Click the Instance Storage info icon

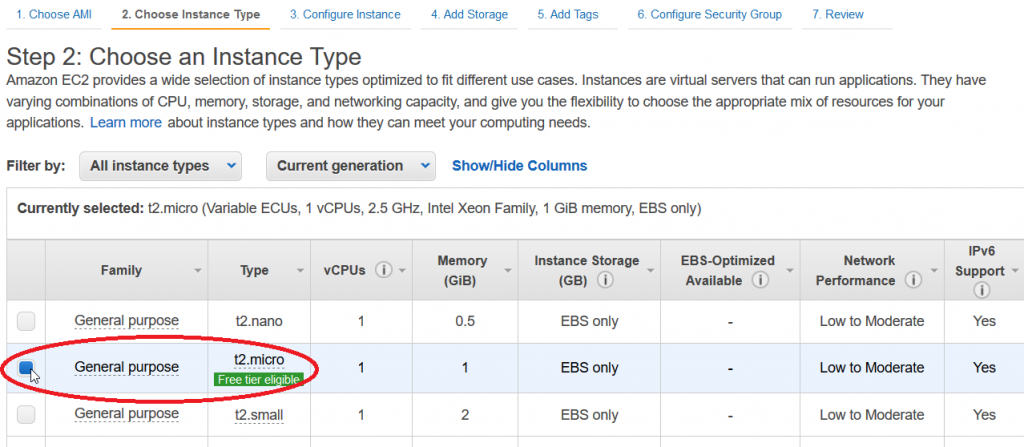click(605, 280)
